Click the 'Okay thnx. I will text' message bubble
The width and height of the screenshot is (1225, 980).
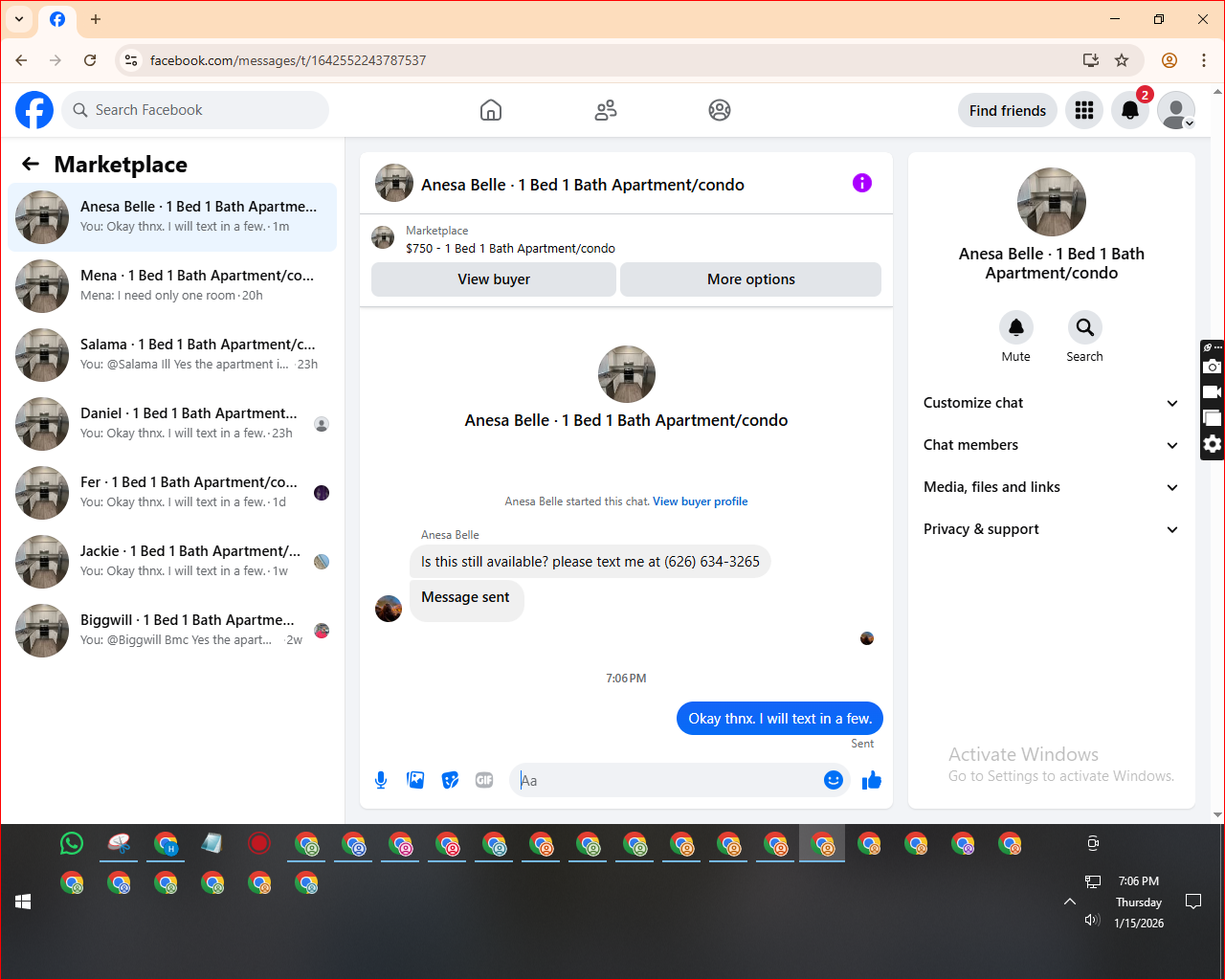(780, 719)
